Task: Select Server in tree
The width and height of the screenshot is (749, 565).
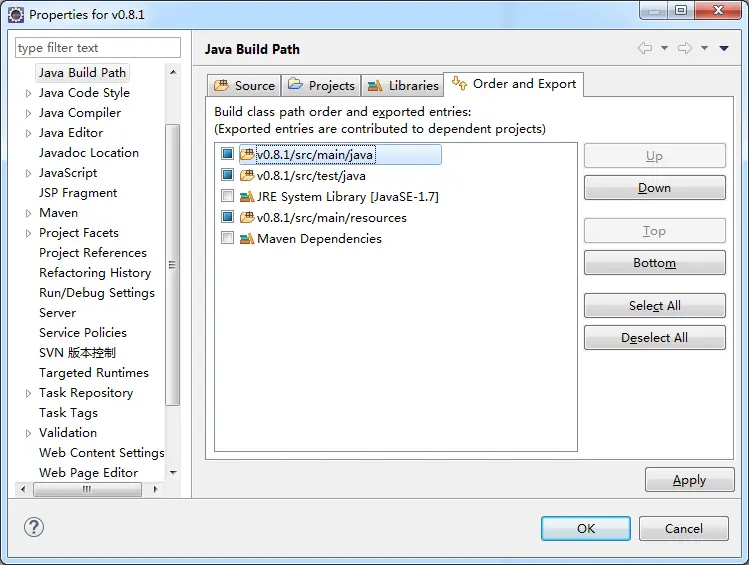Action: click(57, 313)
